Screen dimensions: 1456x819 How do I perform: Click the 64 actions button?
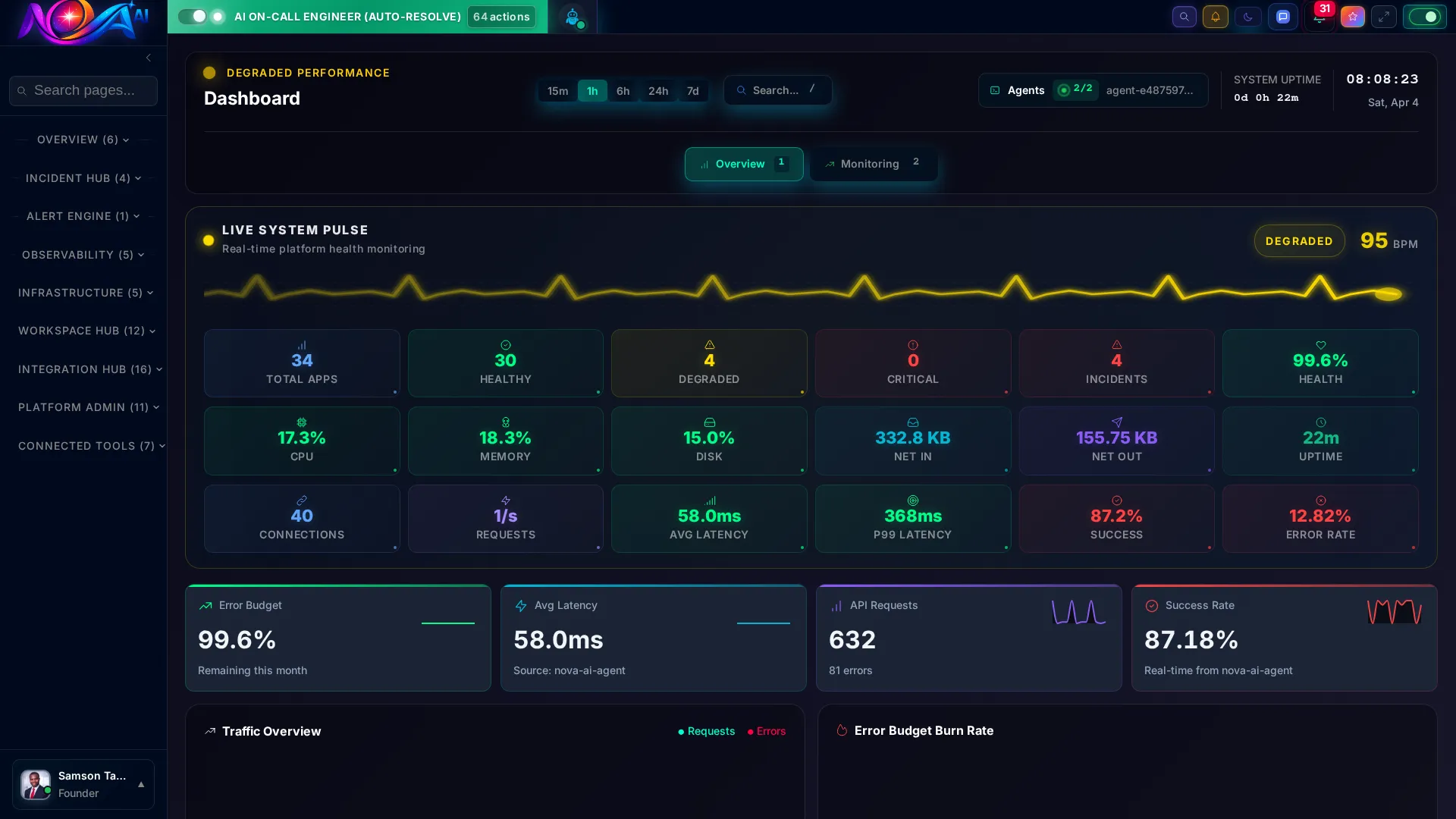pos(500,16)
